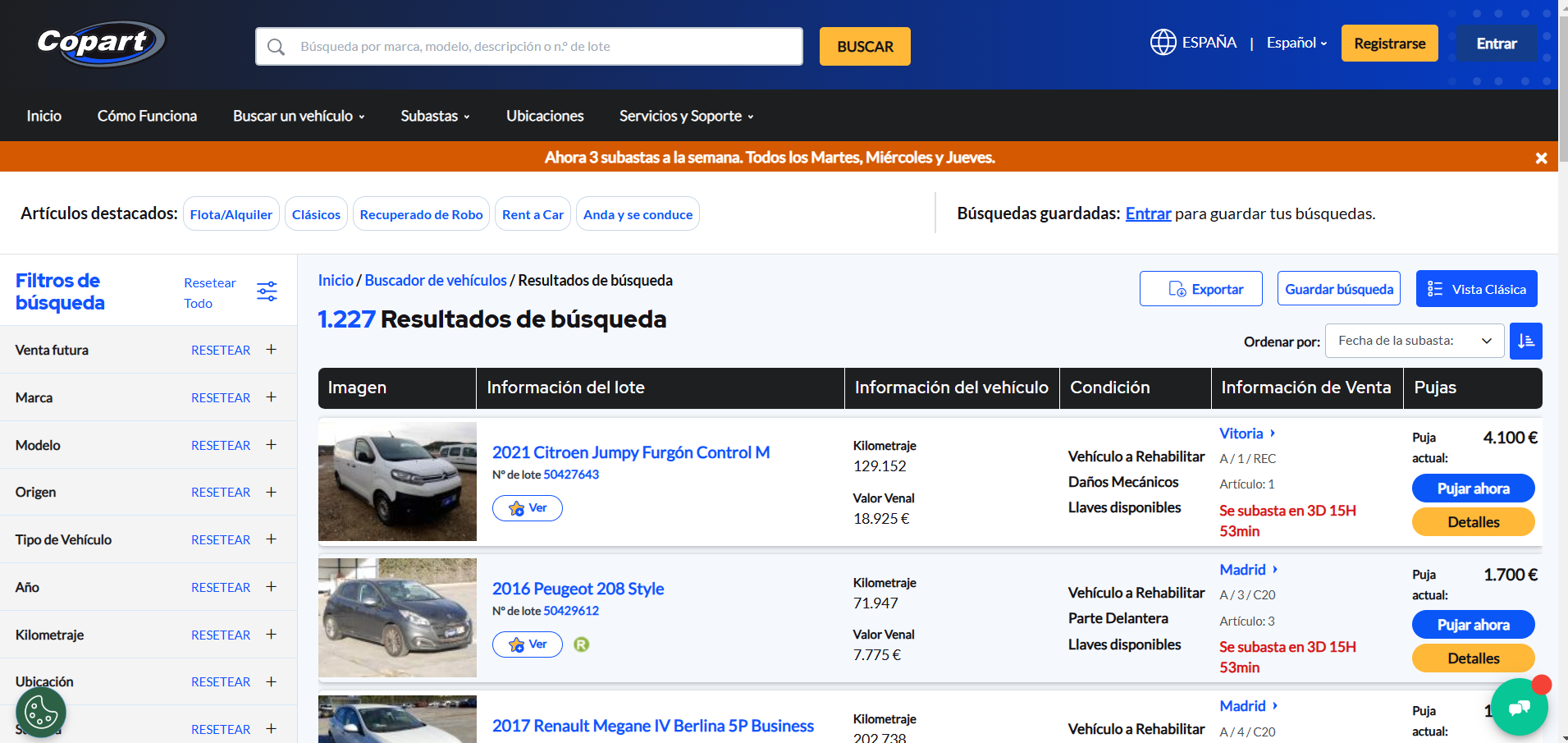The image size is (1568, 743).
Task: Click Ver watchlist button for Citroen Jumpy
Action: 528,508
